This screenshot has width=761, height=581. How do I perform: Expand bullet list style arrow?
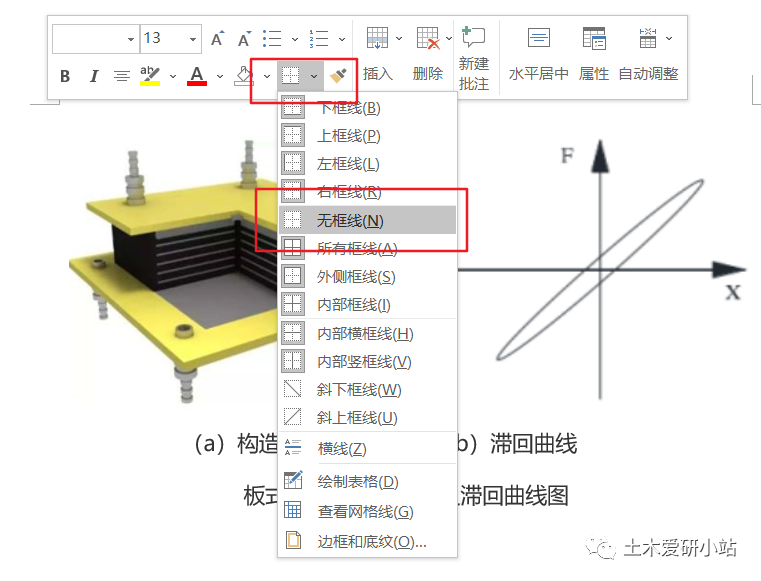click(295, 39)
